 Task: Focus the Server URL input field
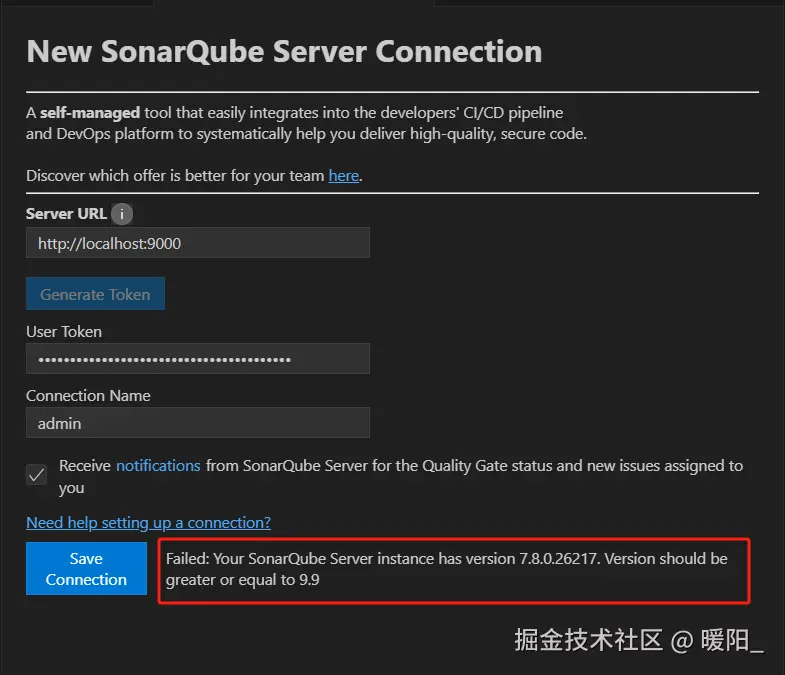198,243
